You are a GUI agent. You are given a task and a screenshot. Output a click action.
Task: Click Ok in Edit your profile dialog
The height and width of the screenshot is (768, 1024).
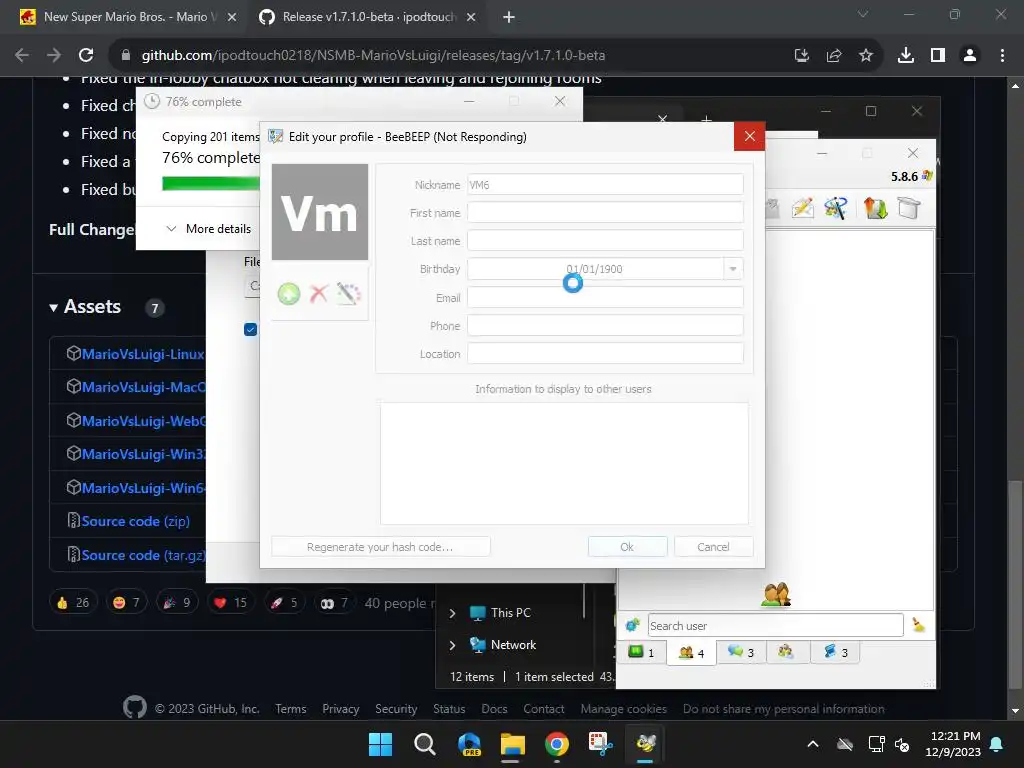click(x=627, y=547)
